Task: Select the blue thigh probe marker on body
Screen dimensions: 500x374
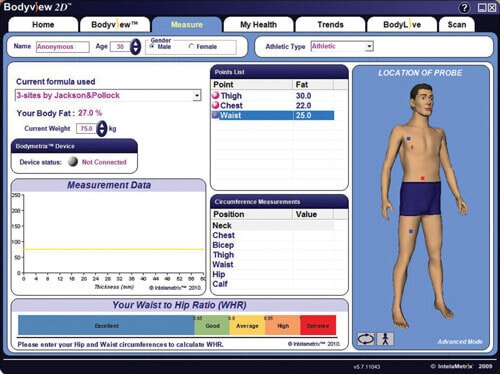Action: pos(411,231)
